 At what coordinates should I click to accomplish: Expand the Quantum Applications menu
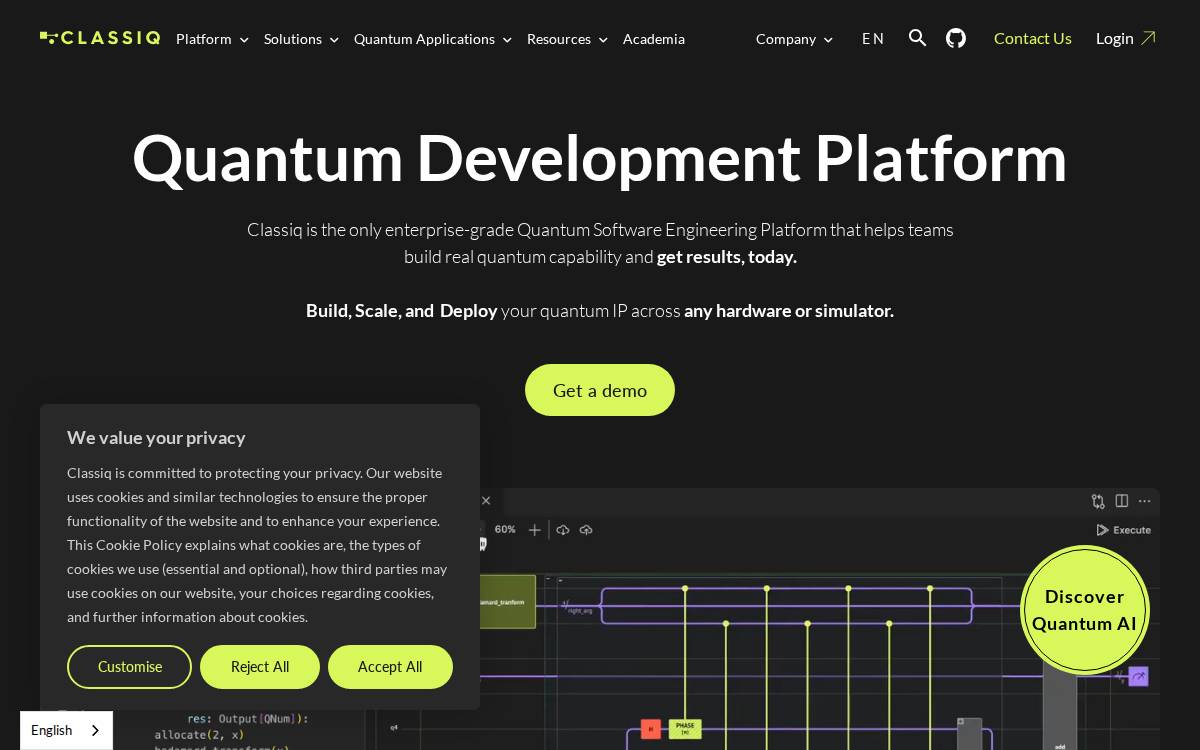(x=433, y=39)
